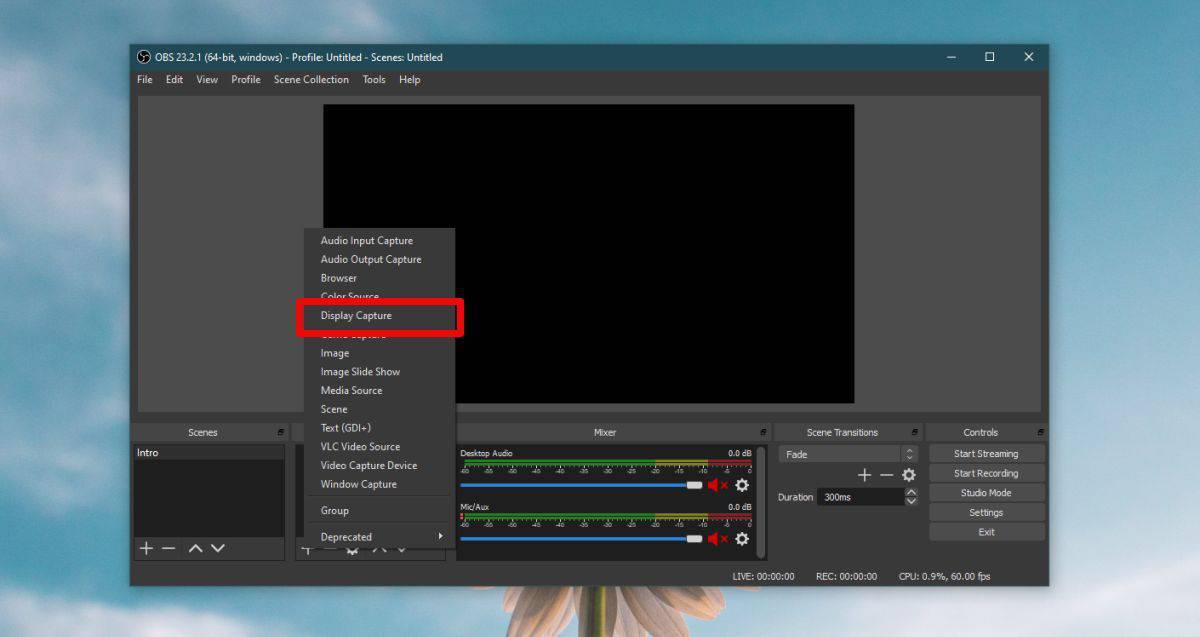Add a new scene with the plus icon

click(146, 548)
